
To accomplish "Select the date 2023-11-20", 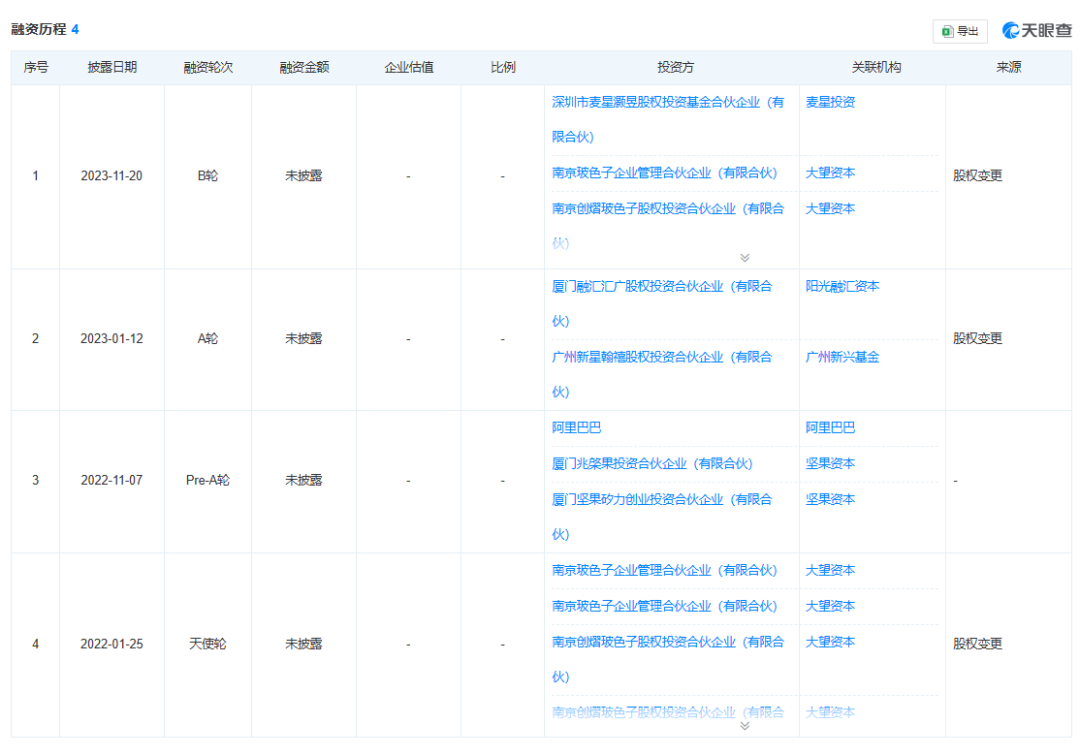I will (112, 176).
